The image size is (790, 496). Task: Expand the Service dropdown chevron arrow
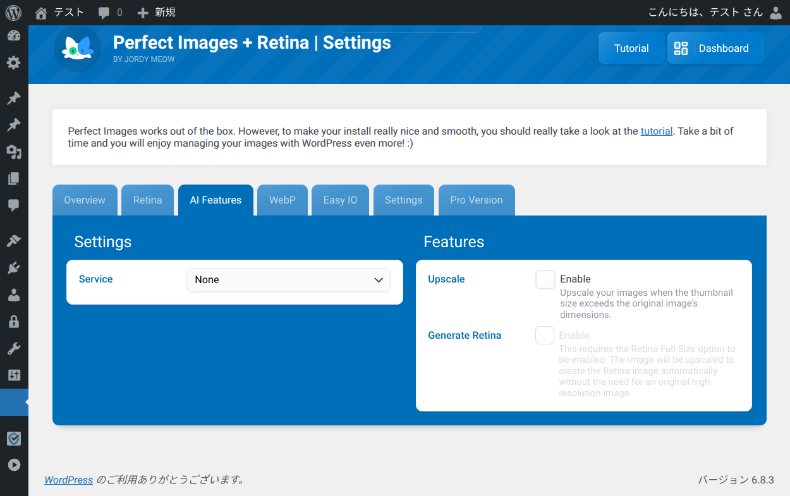pos(378,280)
